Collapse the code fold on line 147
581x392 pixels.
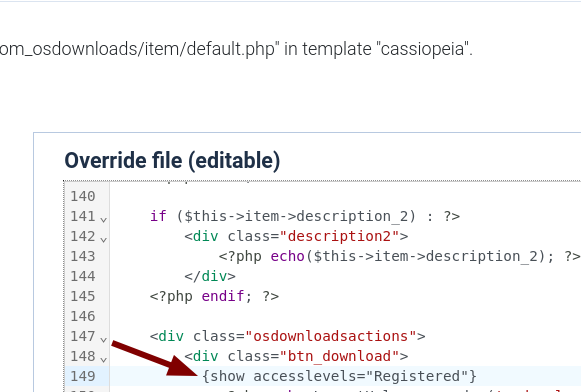104,339
